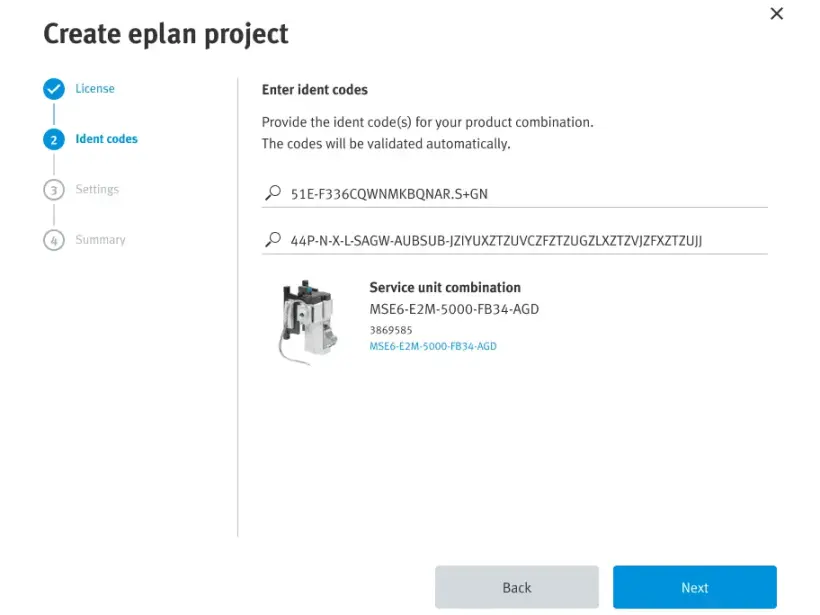Select the Ident codes step label

coord(106,139)
